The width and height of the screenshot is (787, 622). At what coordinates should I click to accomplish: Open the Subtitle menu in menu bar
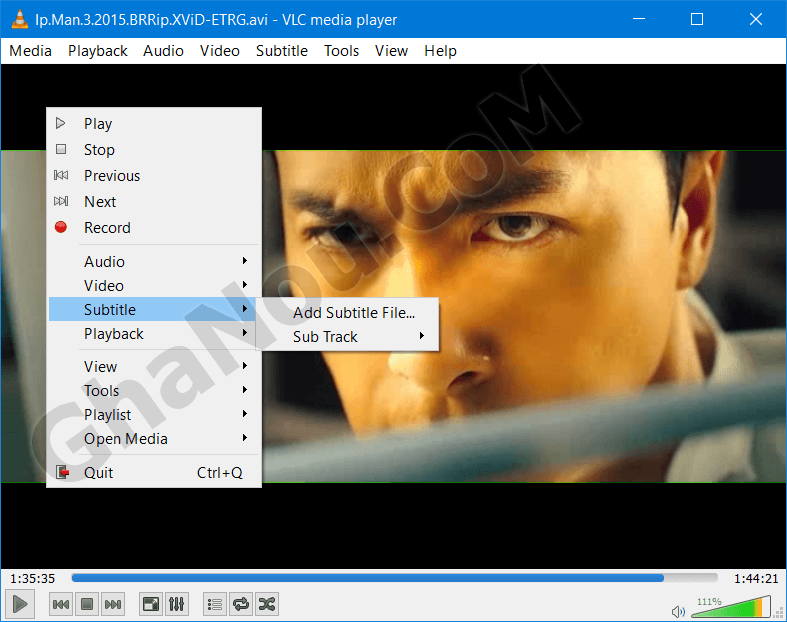click(x=282, y=51)
